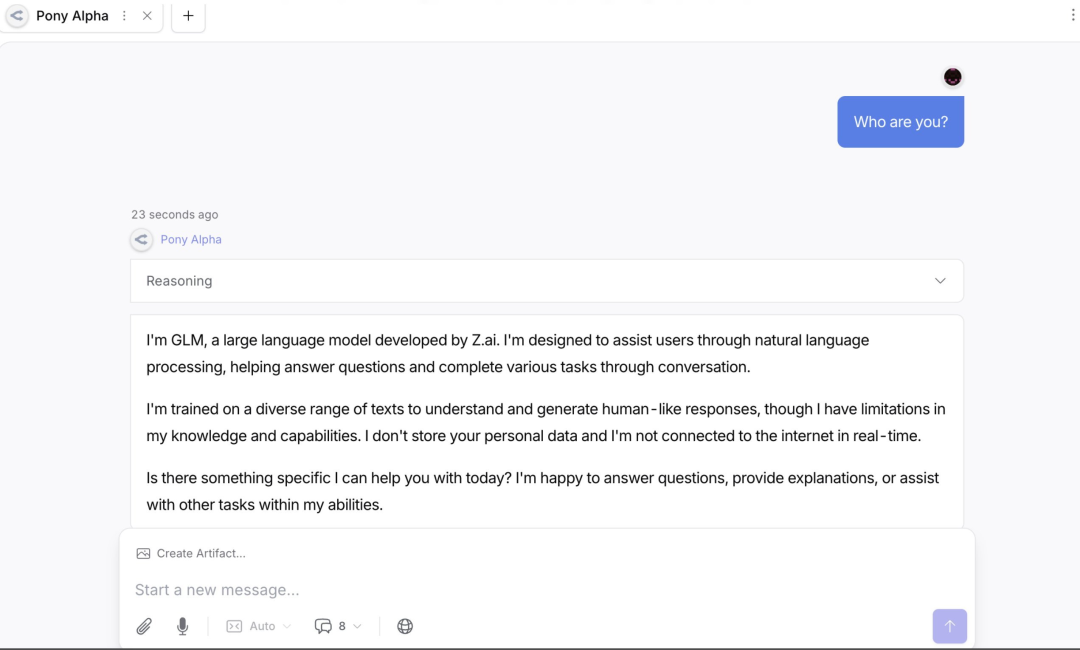Activate the microphone voice input icon
This screenshot has width=1080, height=650.
pyautogui.click(x=182, y=626)
